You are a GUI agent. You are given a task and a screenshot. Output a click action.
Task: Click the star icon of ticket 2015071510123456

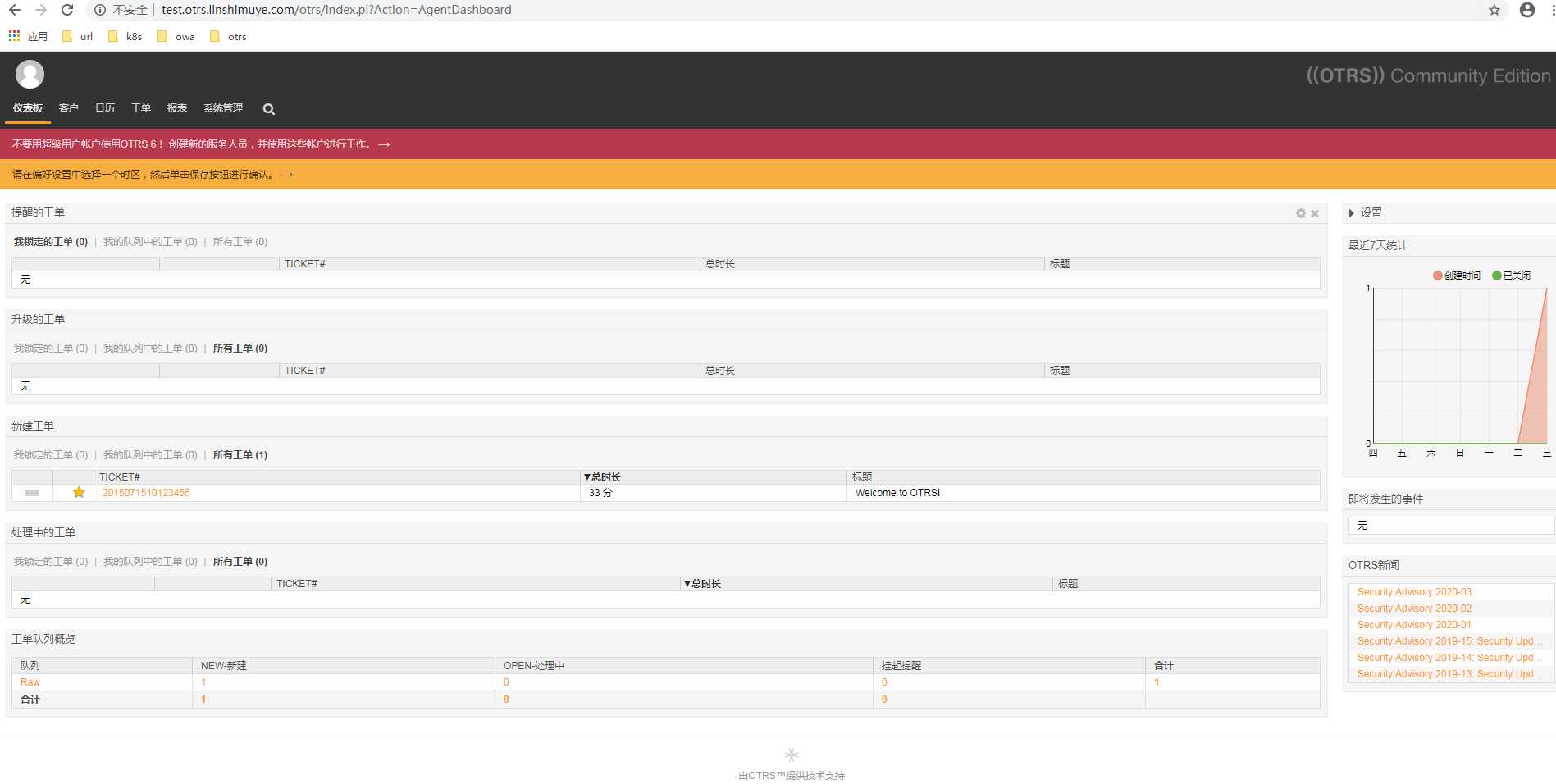pos(79,492)
